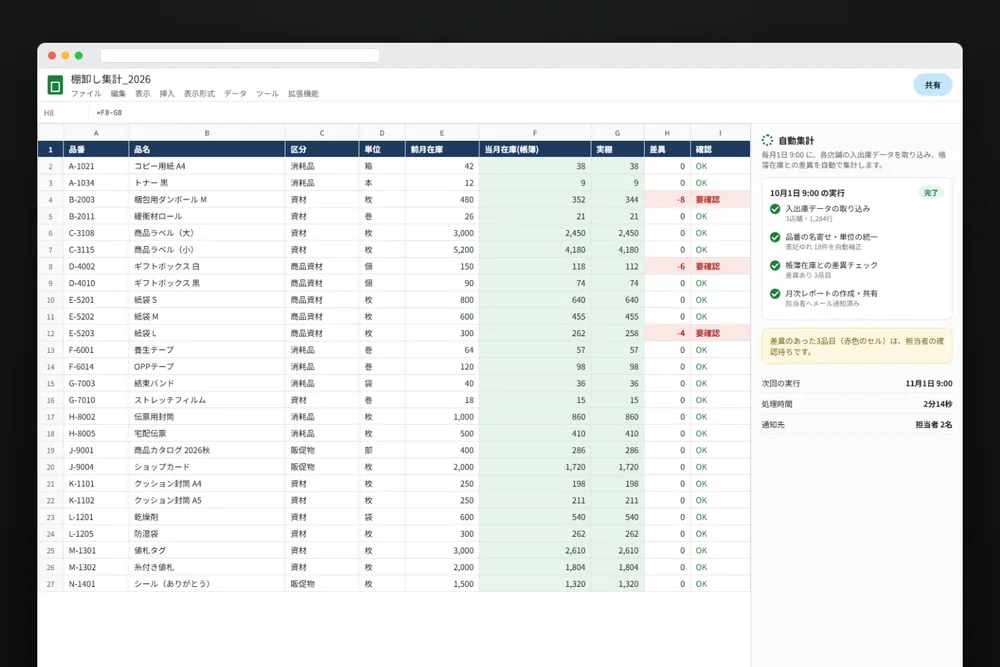
Task: Click the 当月在庫(帳簿) header cell
Action: click(535, 149)
